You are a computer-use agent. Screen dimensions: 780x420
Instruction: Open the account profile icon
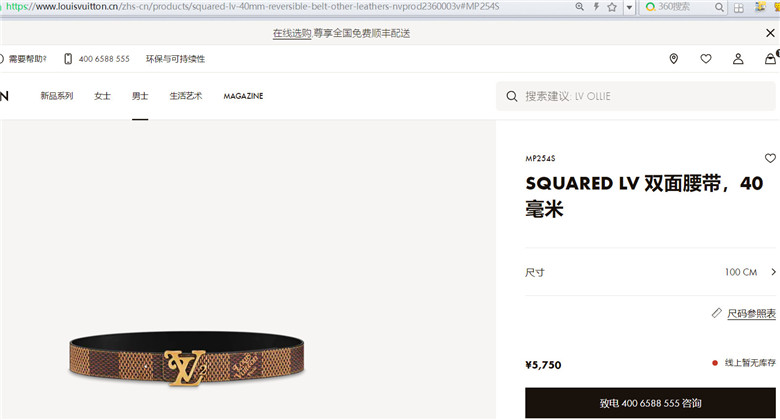click(738, 59)
